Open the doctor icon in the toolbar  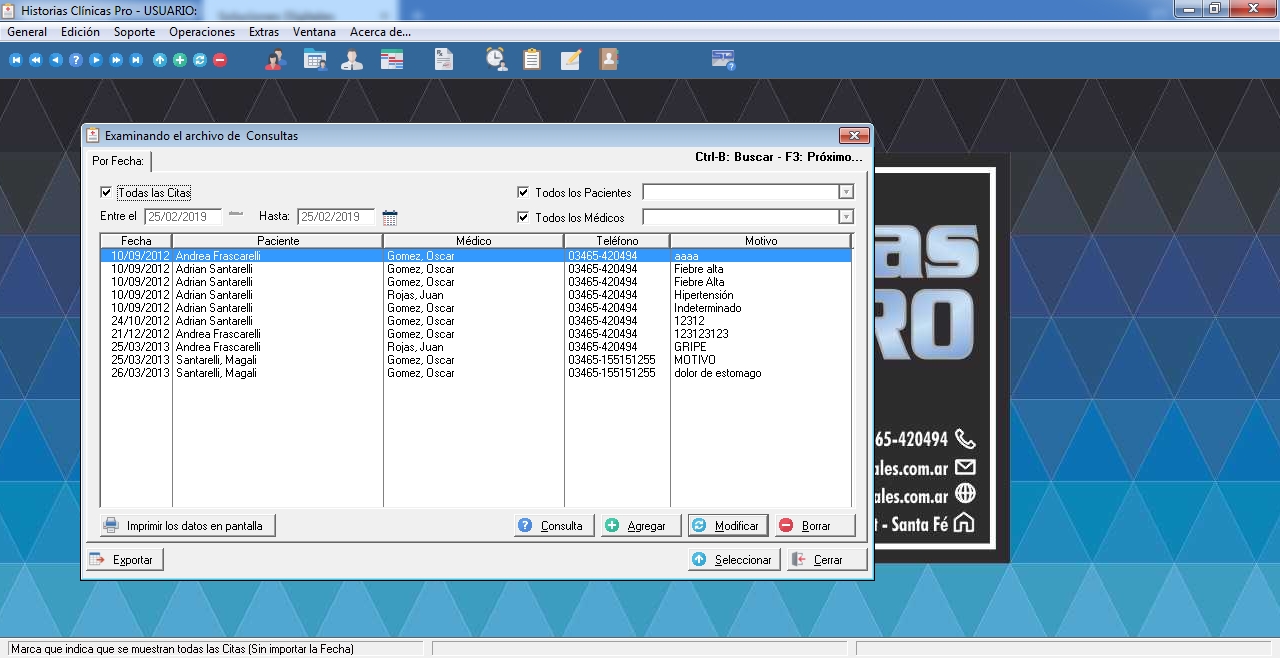coord(352,60)
